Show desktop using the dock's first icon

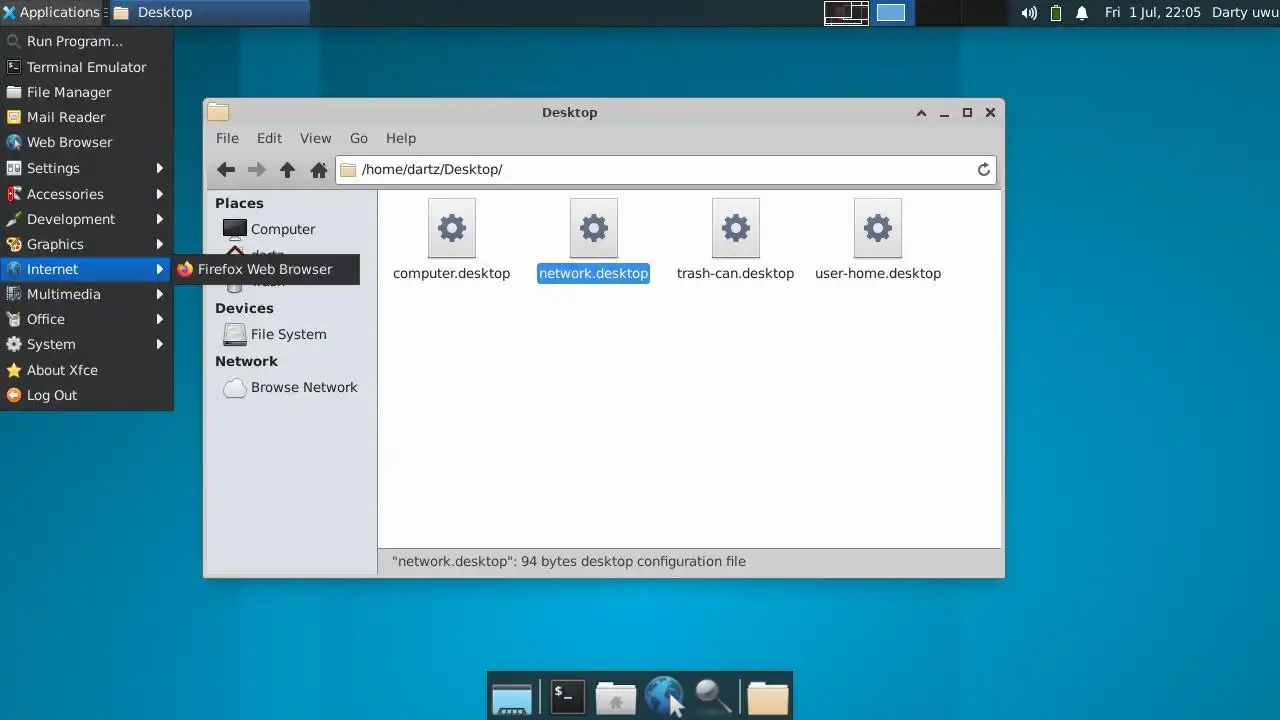(x=512, y=698)
